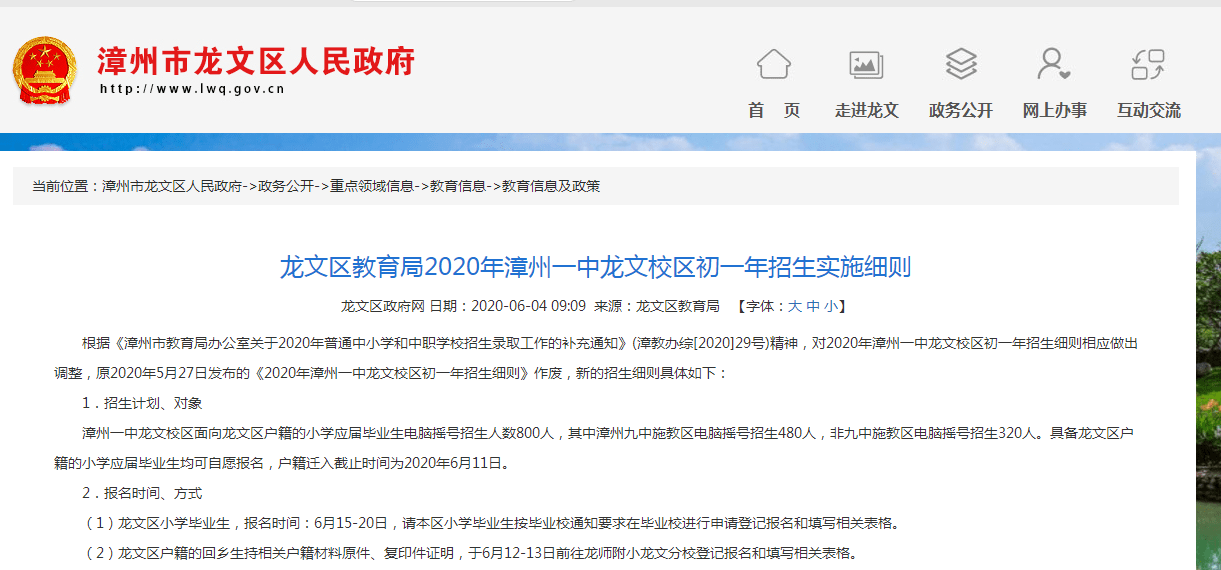Viewport: 1221px width, 570px height.
Task: Click heading 1．招生计划、对象
Action: coord(142,403)
